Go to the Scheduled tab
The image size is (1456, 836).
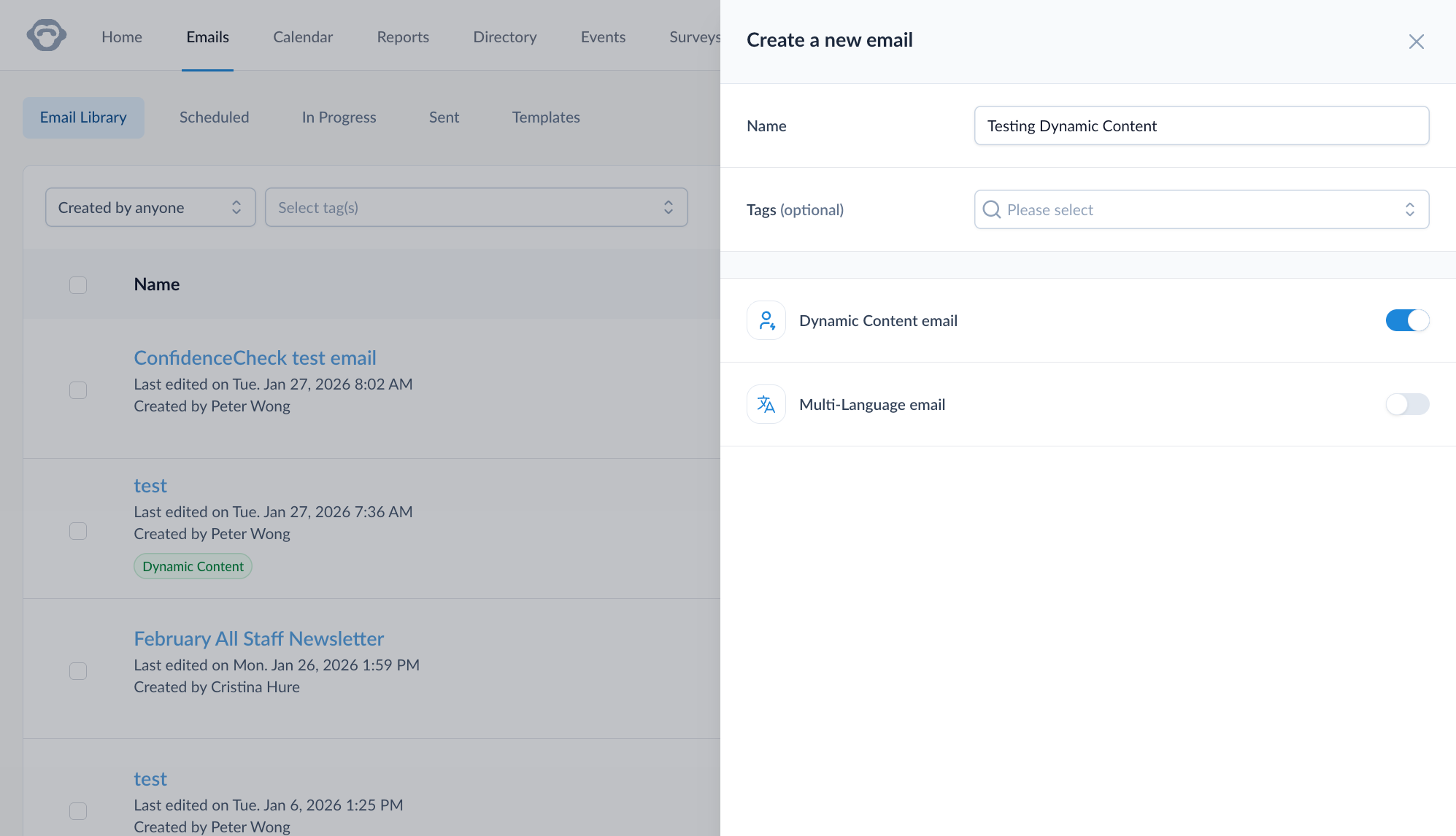(214, 117)
